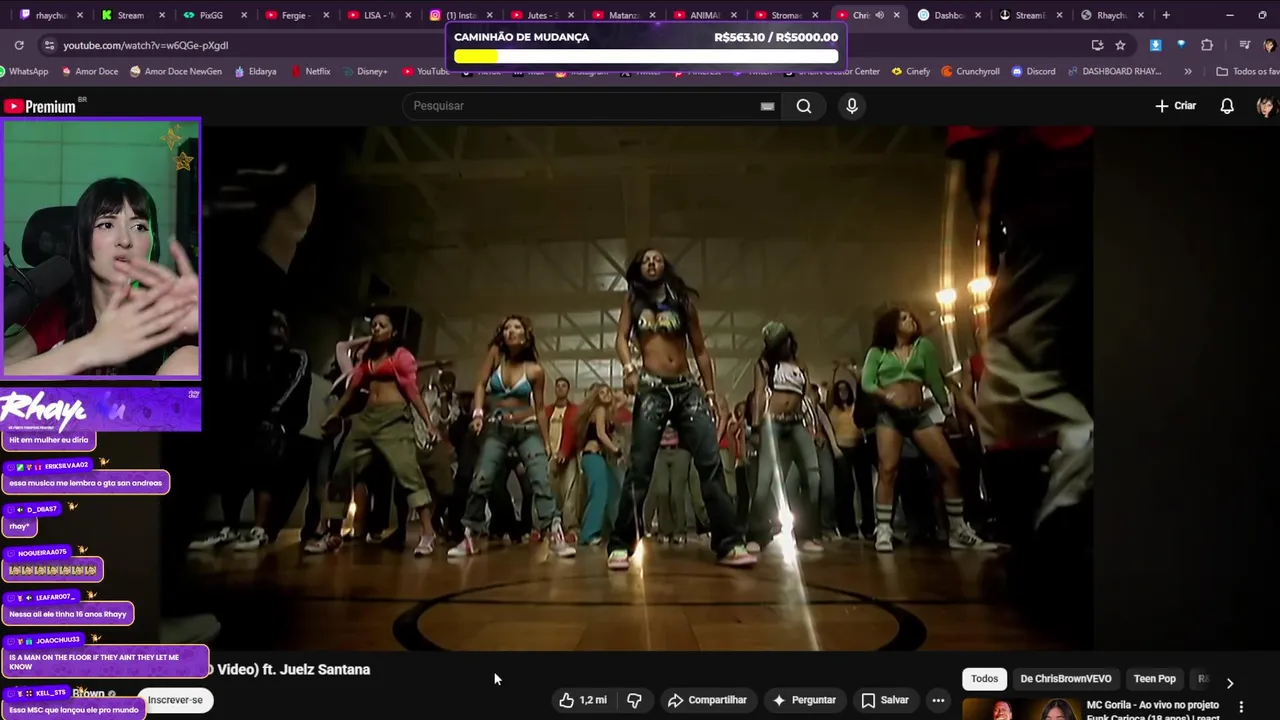Open the browser extensions puzzle icon
Image resolution: width=1280 pixels, height=720 pixels.
coord(1207,45)
